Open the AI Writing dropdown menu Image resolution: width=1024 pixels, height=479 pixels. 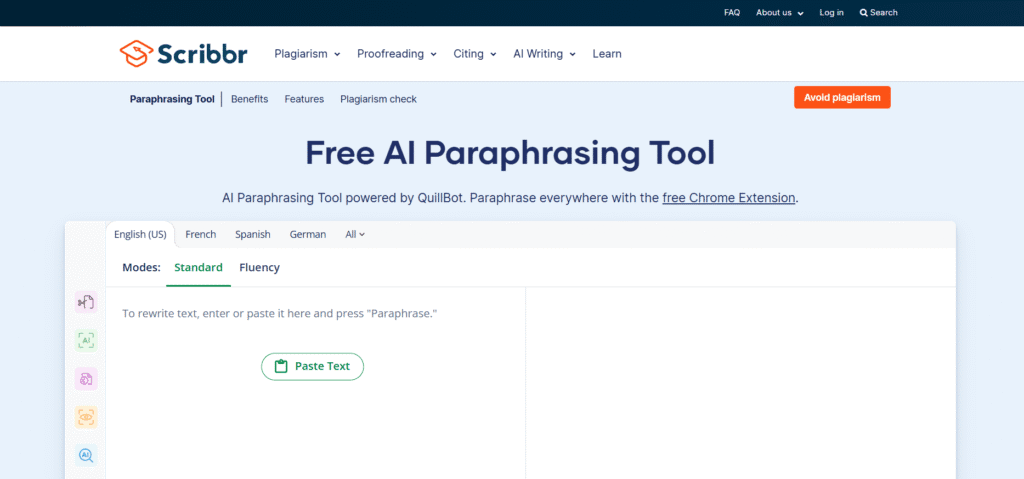tap(544, 54)
